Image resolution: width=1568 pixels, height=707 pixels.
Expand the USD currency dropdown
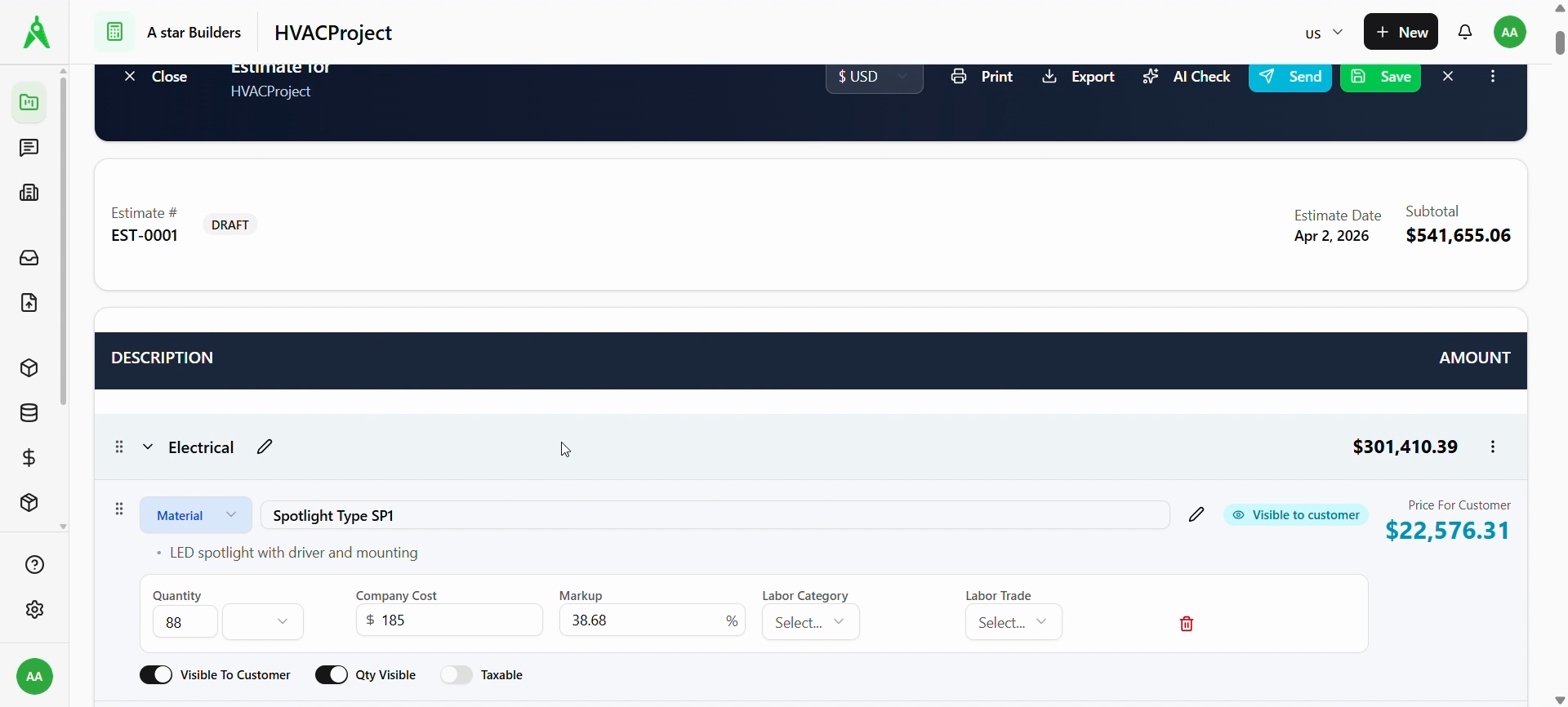tap(874, 77)
